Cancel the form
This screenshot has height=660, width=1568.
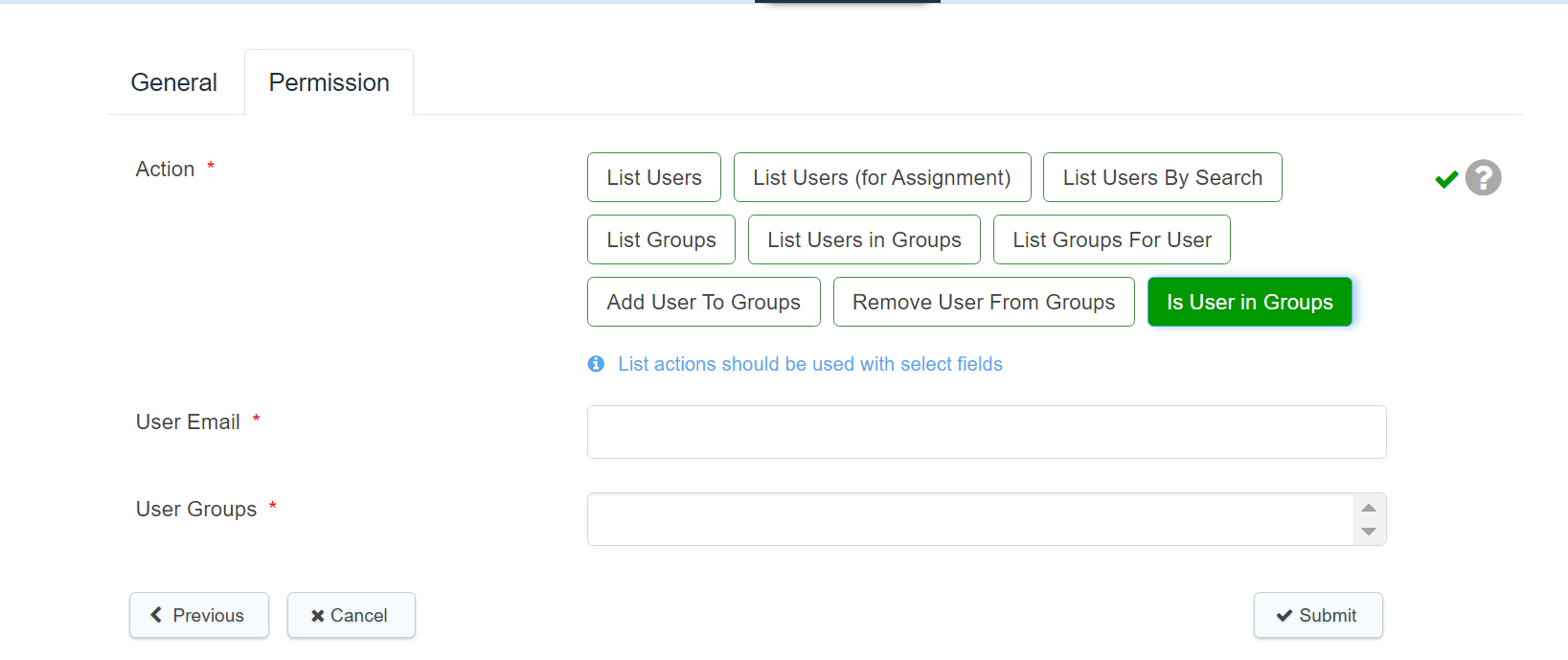coord(351,615)
